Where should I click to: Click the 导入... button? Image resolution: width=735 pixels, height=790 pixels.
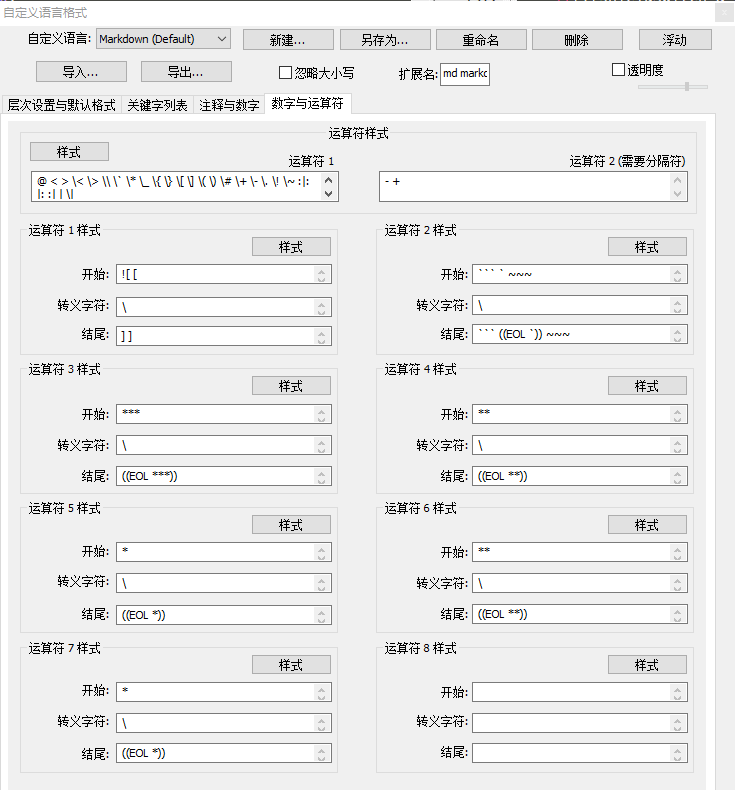click(80, 72)
